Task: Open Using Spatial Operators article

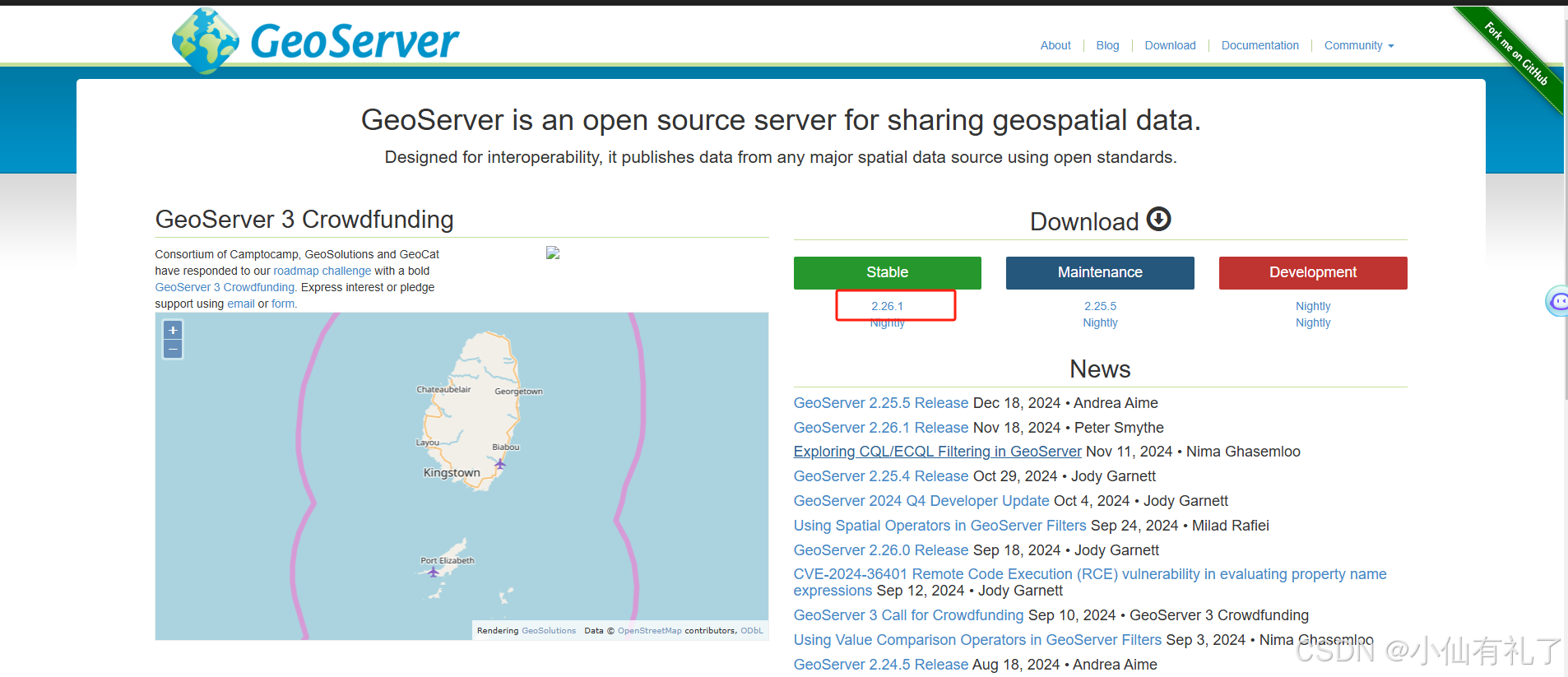Action: tap(939, 526)
